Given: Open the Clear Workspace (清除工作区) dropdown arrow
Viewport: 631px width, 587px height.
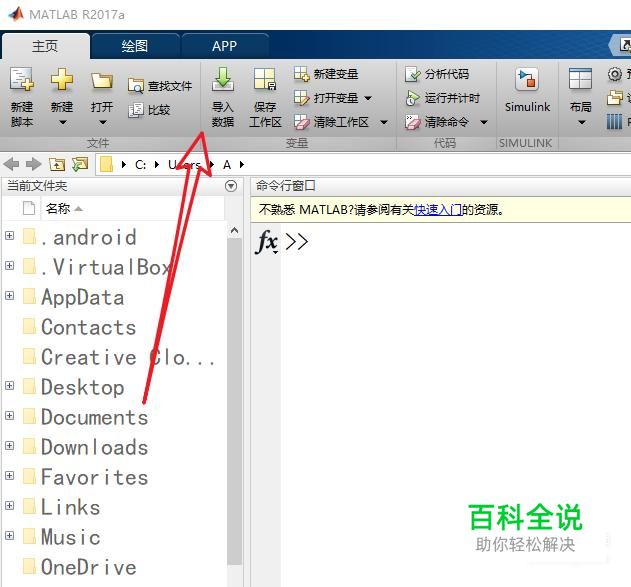Looking at the screenshot, I should [384, 122].
